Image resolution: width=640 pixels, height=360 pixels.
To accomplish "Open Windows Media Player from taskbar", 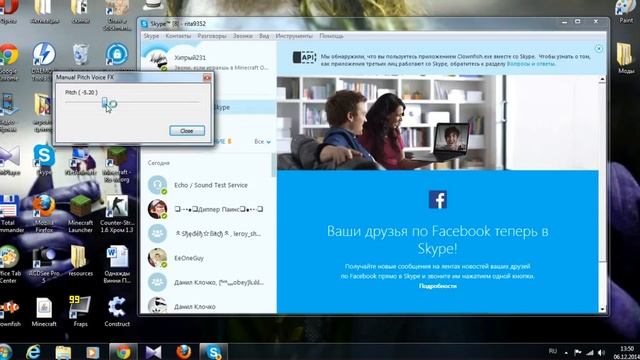I will coord(93,351).
